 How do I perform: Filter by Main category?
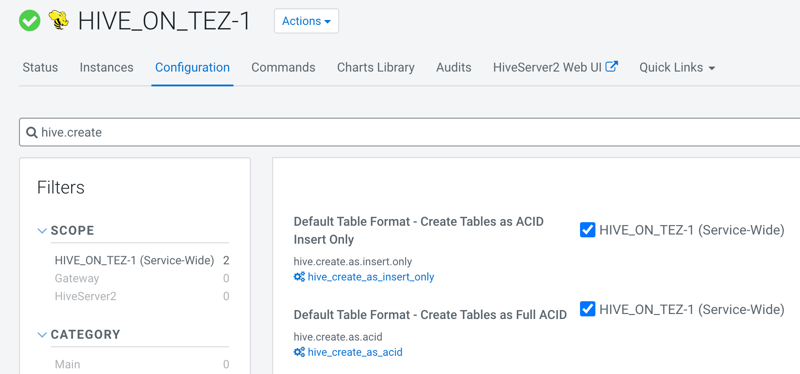pos(67,364)
